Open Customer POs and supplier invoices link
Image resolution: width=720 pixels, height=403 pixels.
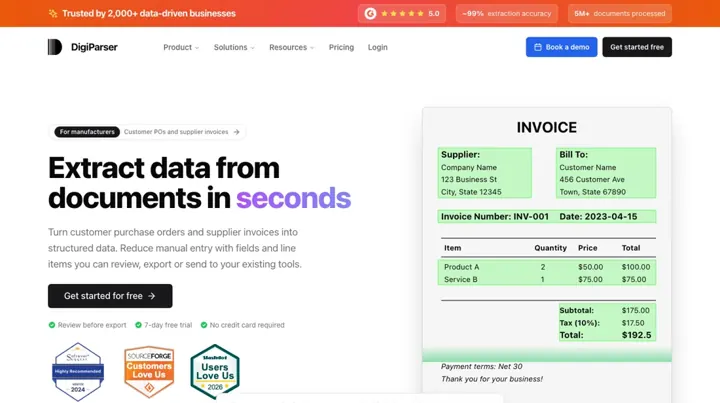pyautogui.click(x=176, y=132)
